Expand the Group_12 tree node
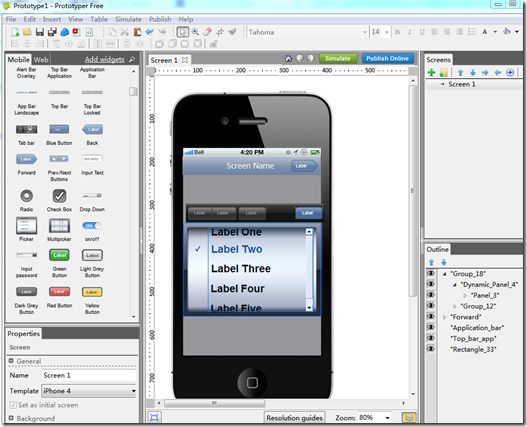The height and width of the screenshot is (427, 527). 455,306
